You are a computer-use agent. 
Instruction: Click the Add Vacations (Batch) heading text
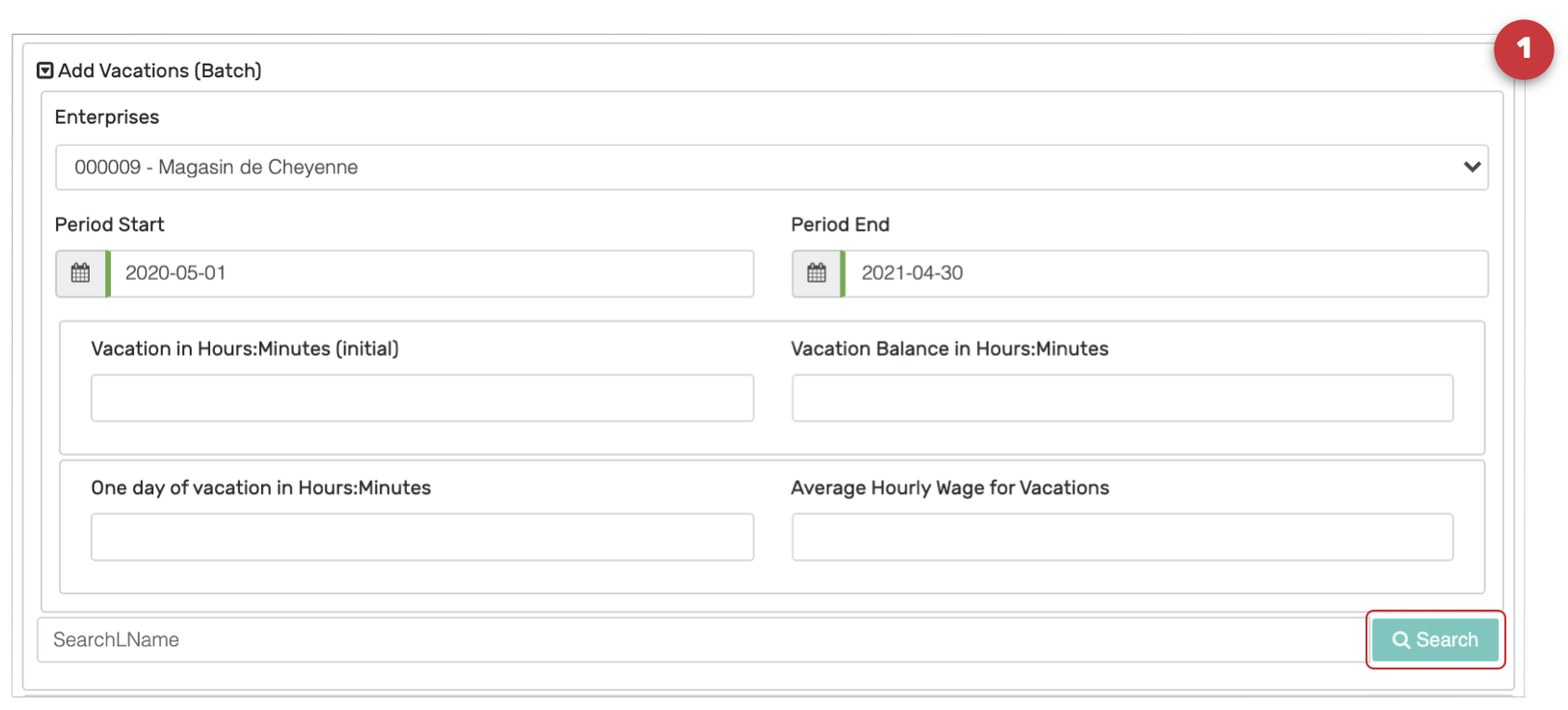point(160,70)
